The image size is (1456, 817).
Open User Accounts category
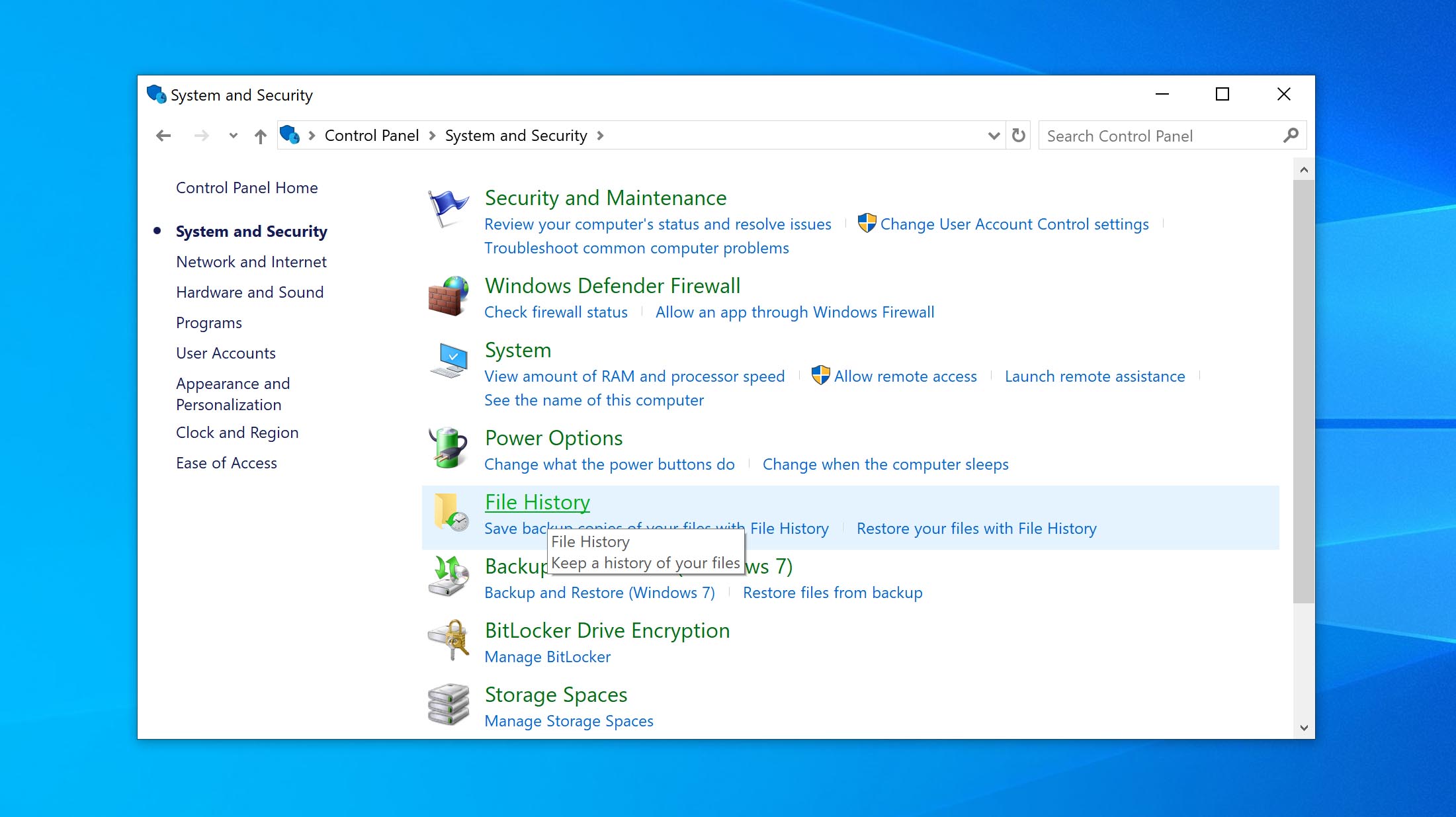click(x=226, y=353)
